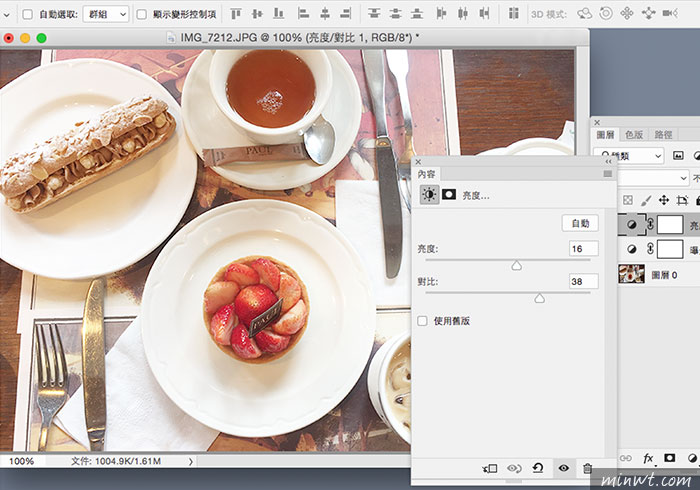Click the brightness/contrast adjustment icon in Properties

(x=429, y=194)
